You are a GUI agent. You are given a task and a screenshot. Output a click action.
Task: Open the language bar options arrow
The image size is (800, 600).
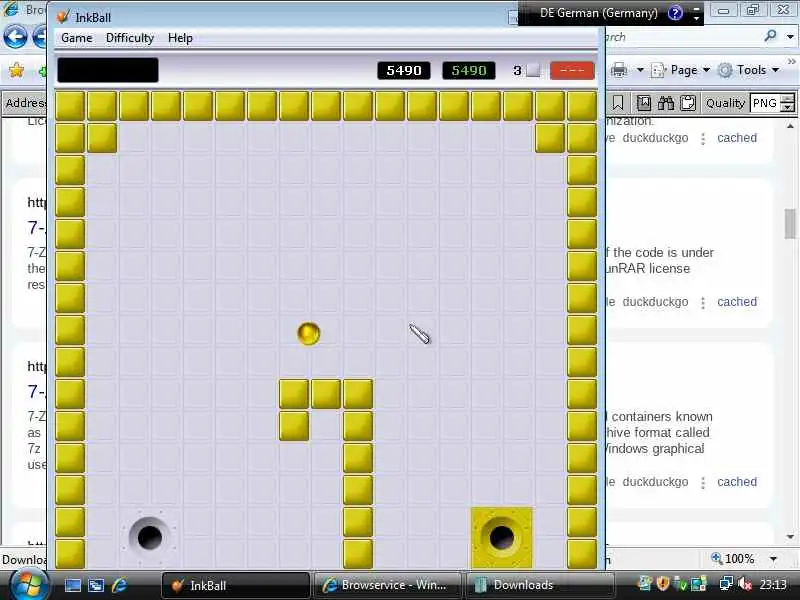click(696, 17)
